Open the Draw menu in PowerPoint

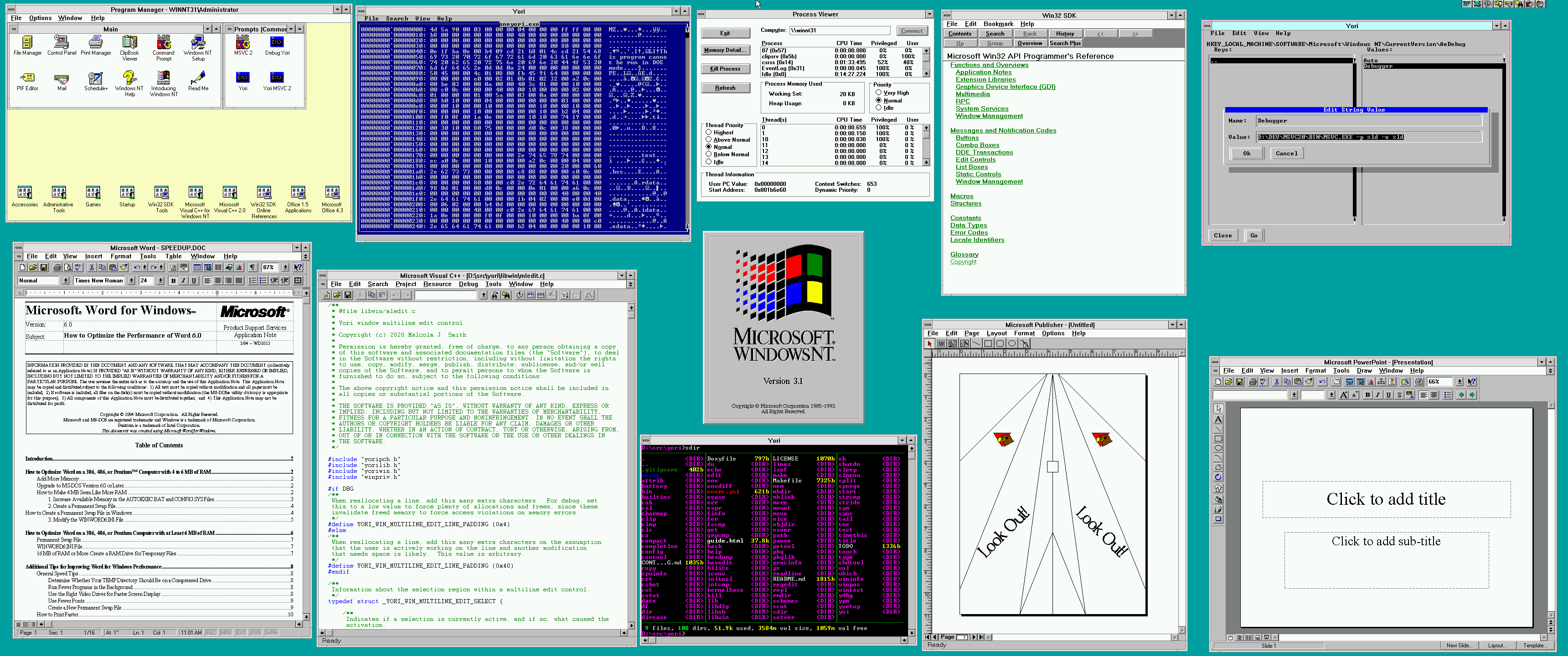(1364, 371)
